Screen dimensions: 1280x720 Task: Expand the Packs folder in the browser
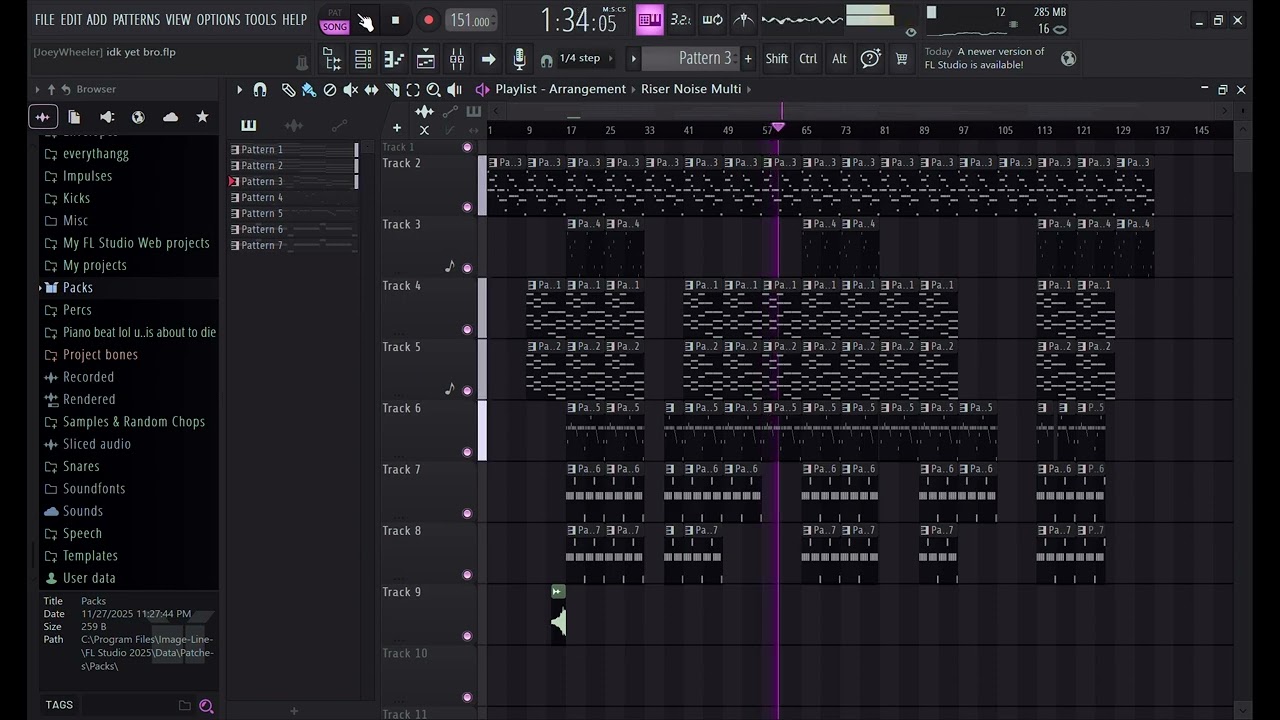[78, 288]
